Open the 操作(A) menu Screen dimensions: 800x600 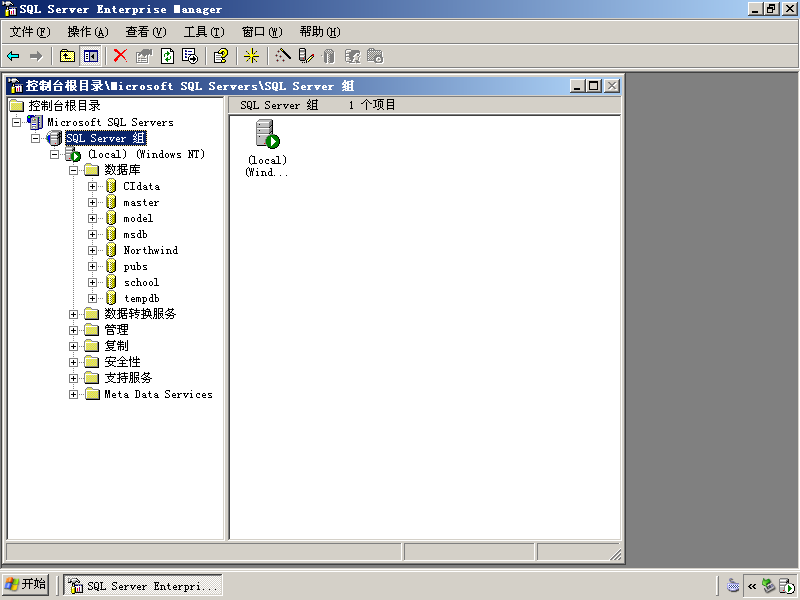click(x=88, y=32)
